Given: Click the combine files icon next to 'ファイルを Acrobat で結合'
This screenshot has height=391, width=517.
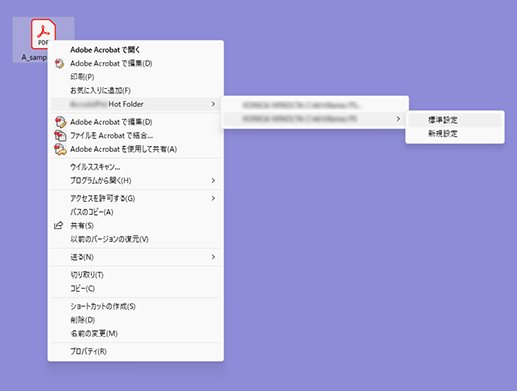Looking at the screenshot, I should pyautogui.click(x=60, y=136).
